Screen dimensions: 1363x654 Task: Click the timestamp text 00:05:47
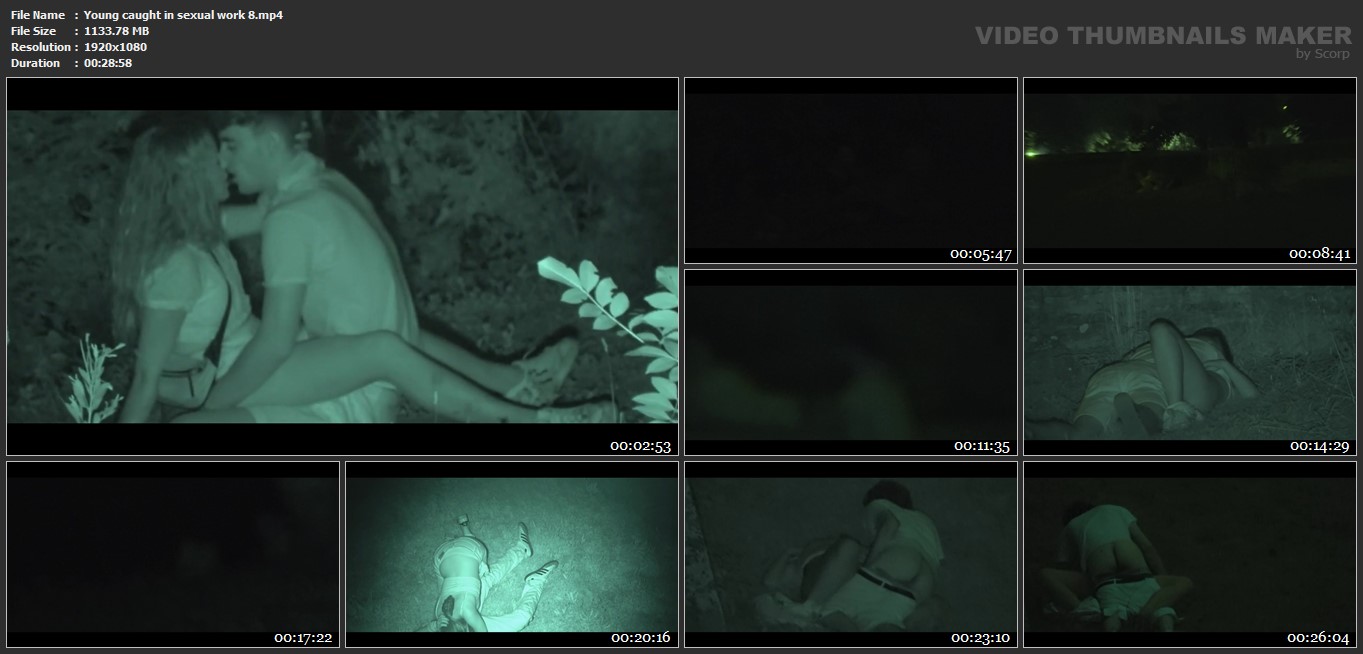pyautogui.click(x=980, y=254)
